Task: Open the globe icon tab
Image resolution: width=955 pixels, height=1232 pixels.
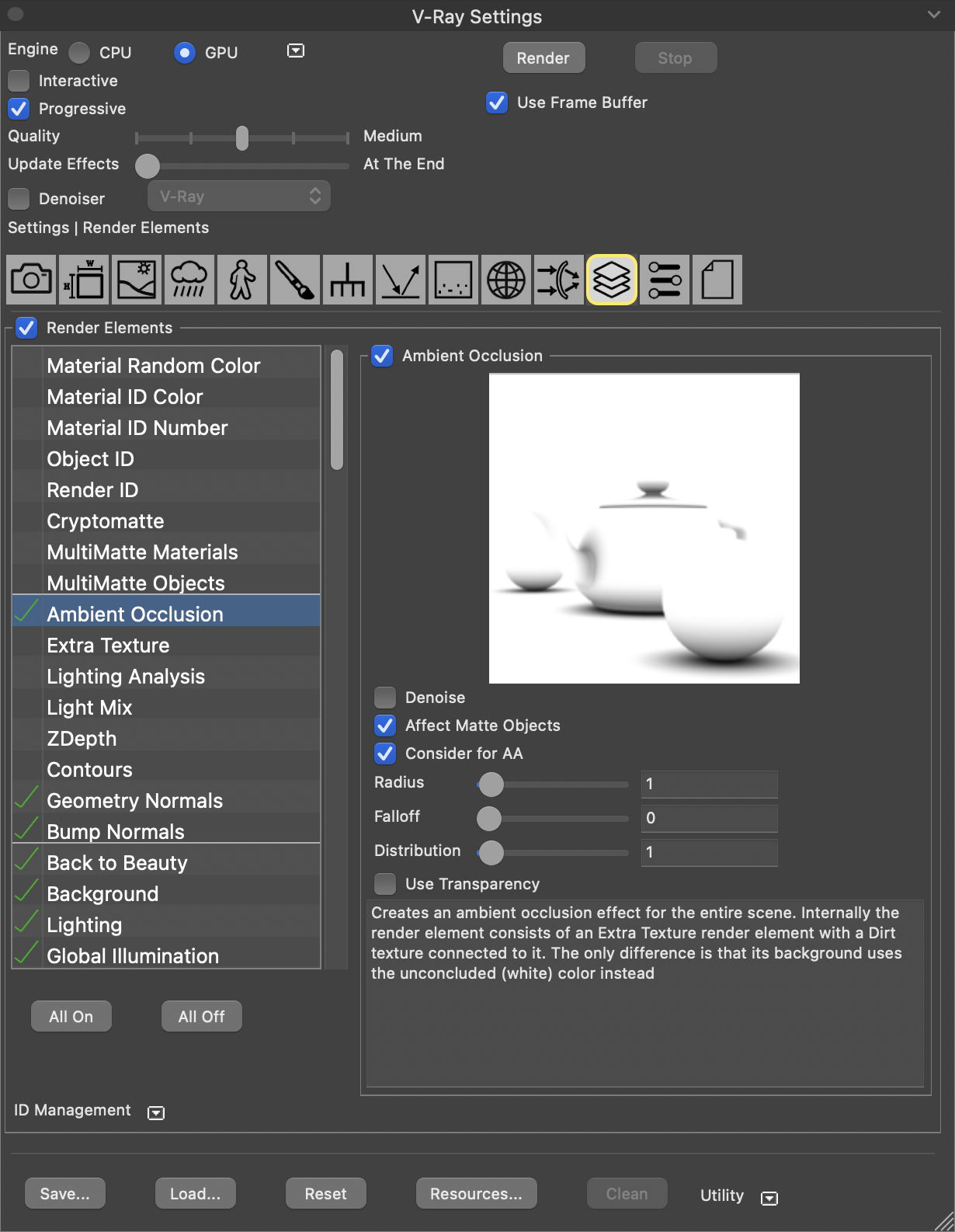Action: pos(506,280)
